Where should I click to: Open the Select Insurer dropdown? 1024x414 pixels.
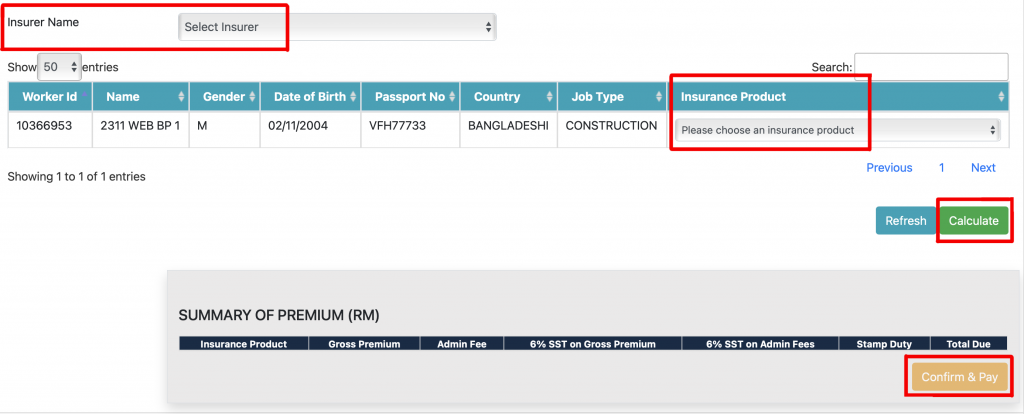pos(337,27)
